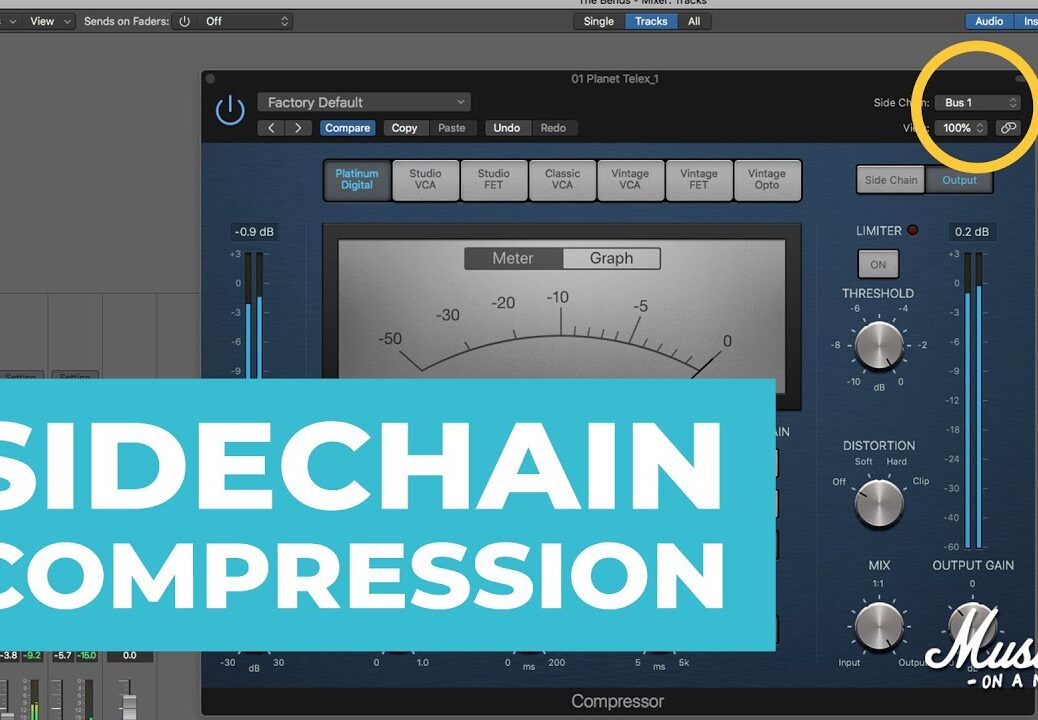1038x720 pixels.
Task: Click the 01 Planet Telex_1 window title
Action: (x=615, y=79)
